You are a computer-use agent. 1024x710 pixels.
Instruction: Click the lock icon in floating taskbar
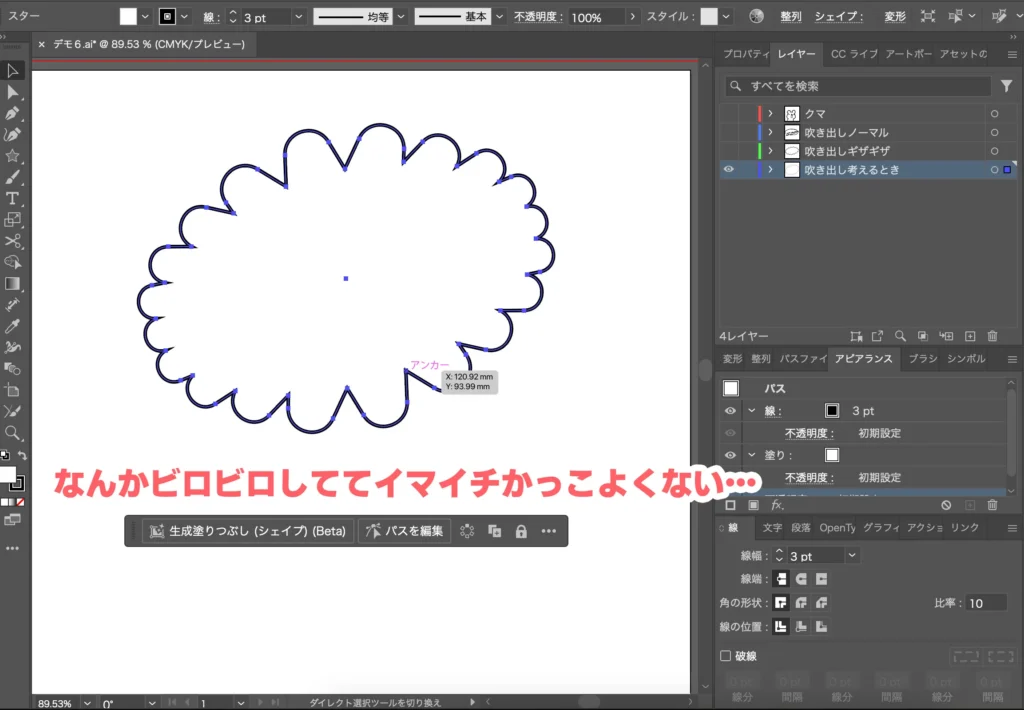521,531
